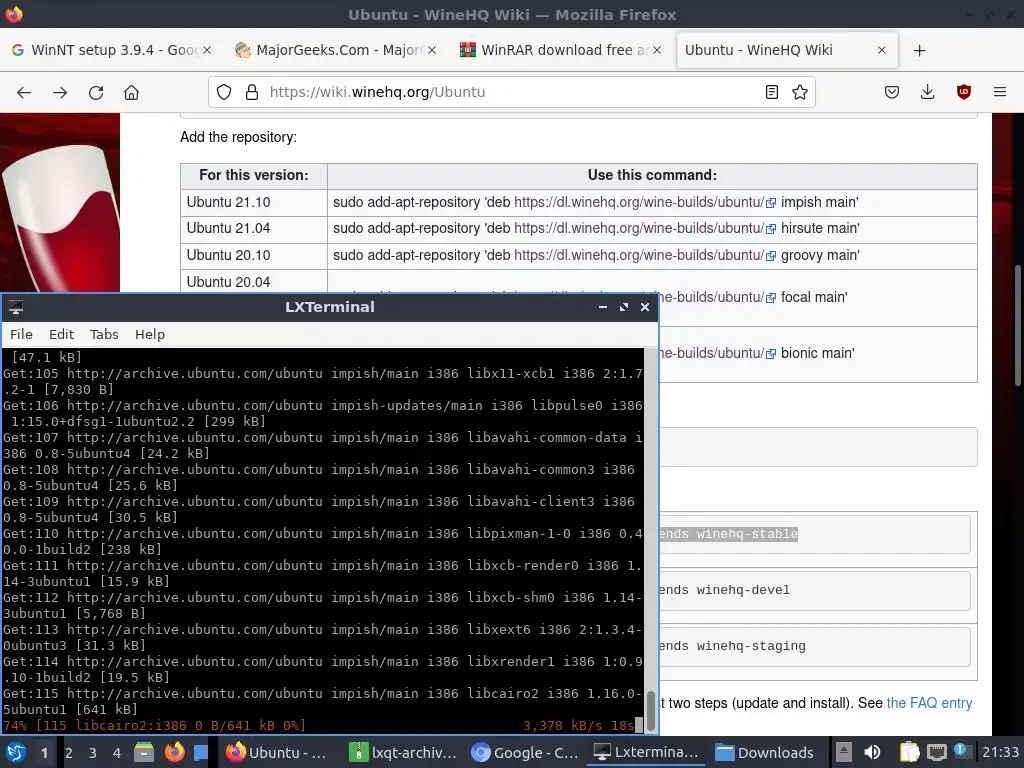This screenshot has height=768, width=1024.
Task: Open the LXQt application menu
Action: click(16, 752)
